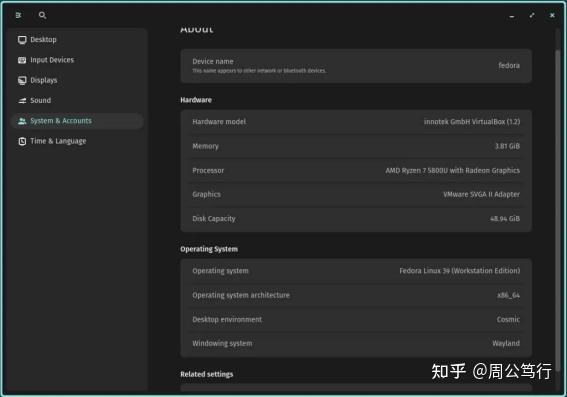Click the Displays screen icon
Image resolution: width=567 pixels, height=397 pixels.
click(x=22, y=80)
